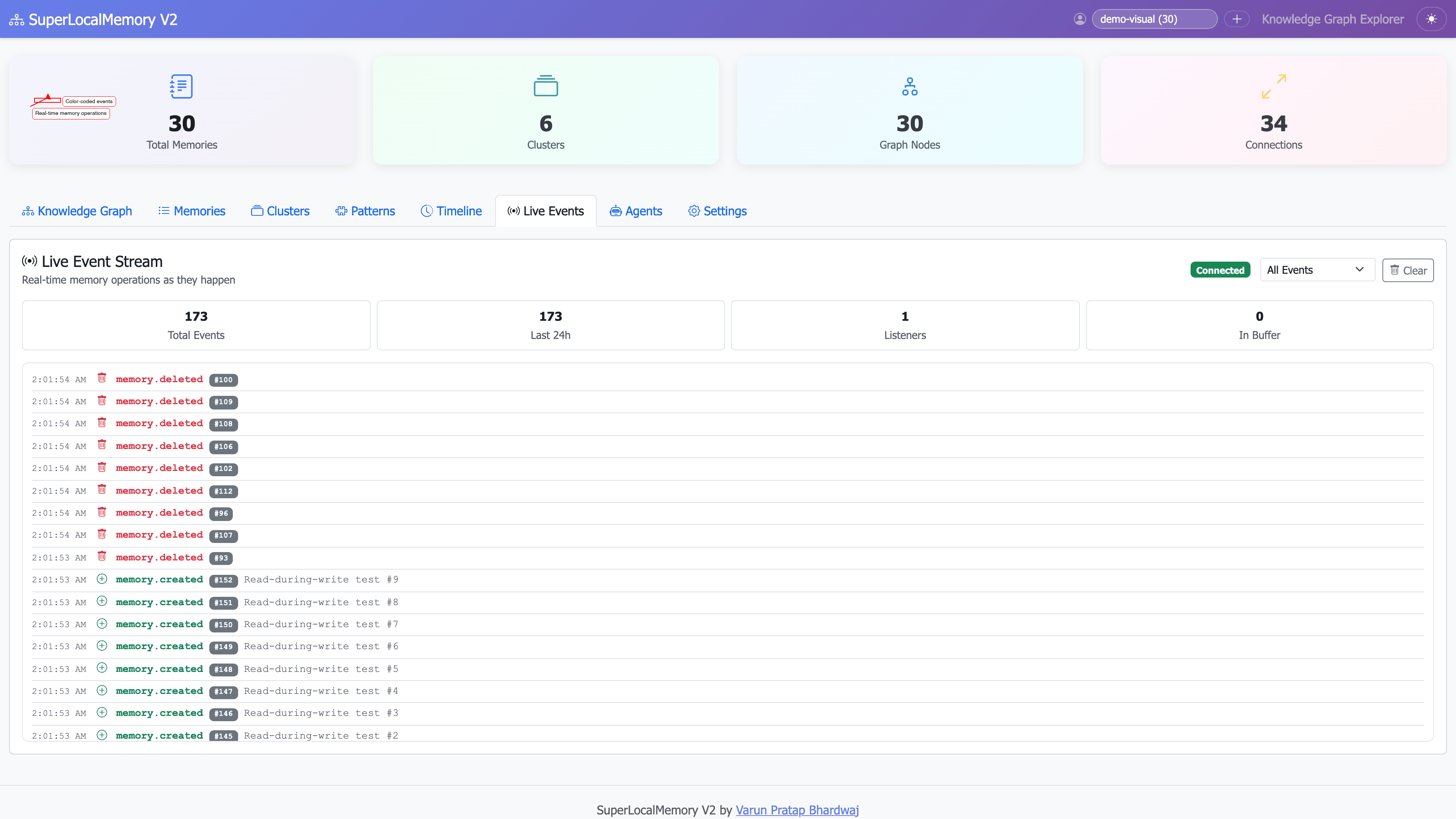
Task: Switch to the Knowledge Graph tab
Action: pos(77,211)
